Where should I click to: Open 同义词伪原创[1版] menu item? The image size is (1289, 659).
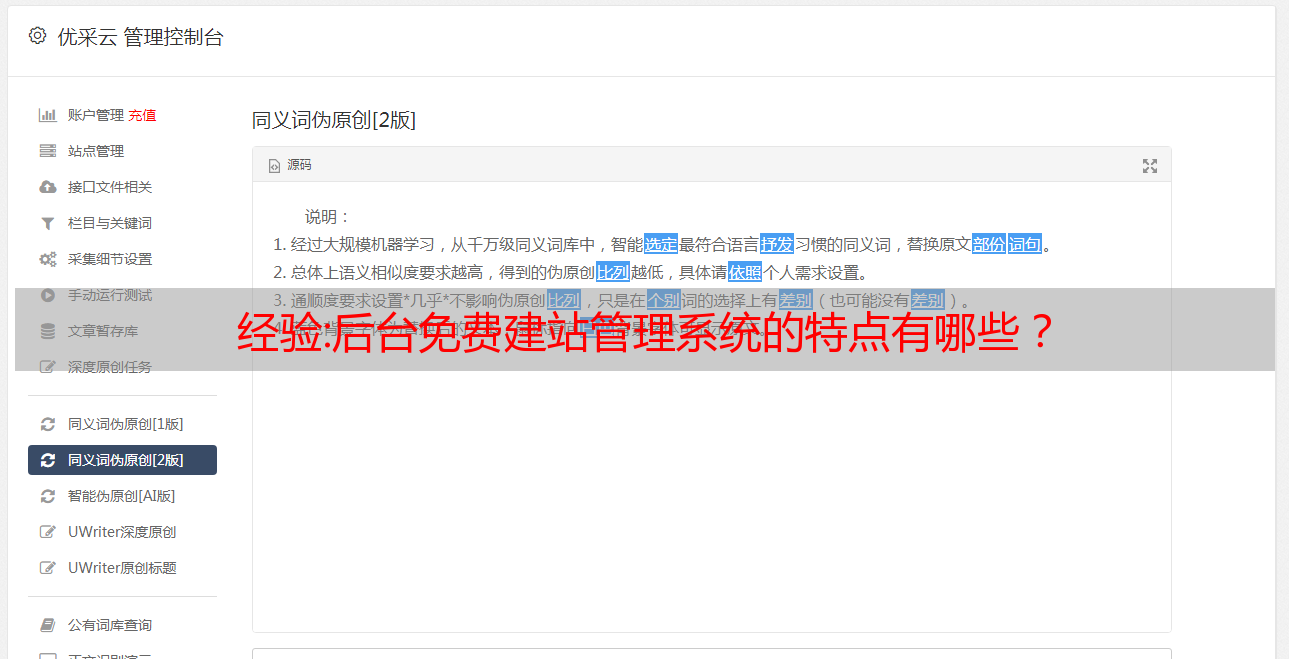pos(122,424)
